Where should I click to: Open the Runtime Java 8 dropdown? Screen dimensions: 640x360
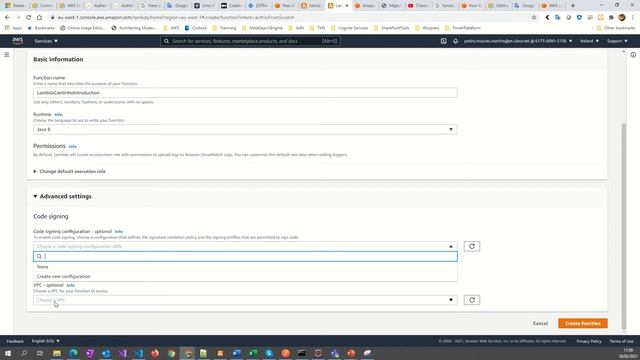(x=245, y=129)
